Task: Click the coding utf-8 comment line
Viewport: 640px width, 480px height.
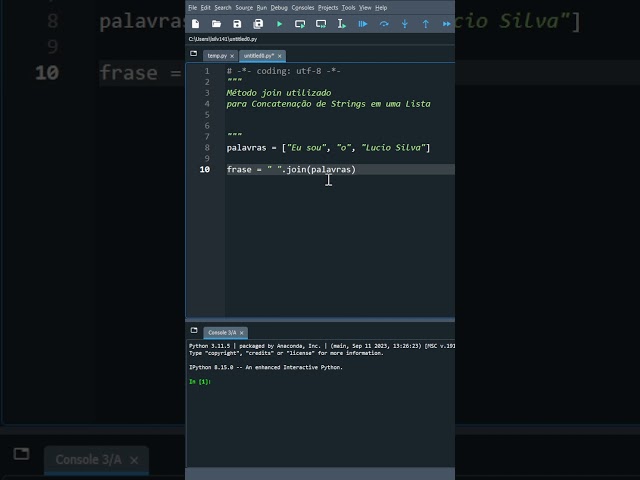Action: click(x=284, y=71)
